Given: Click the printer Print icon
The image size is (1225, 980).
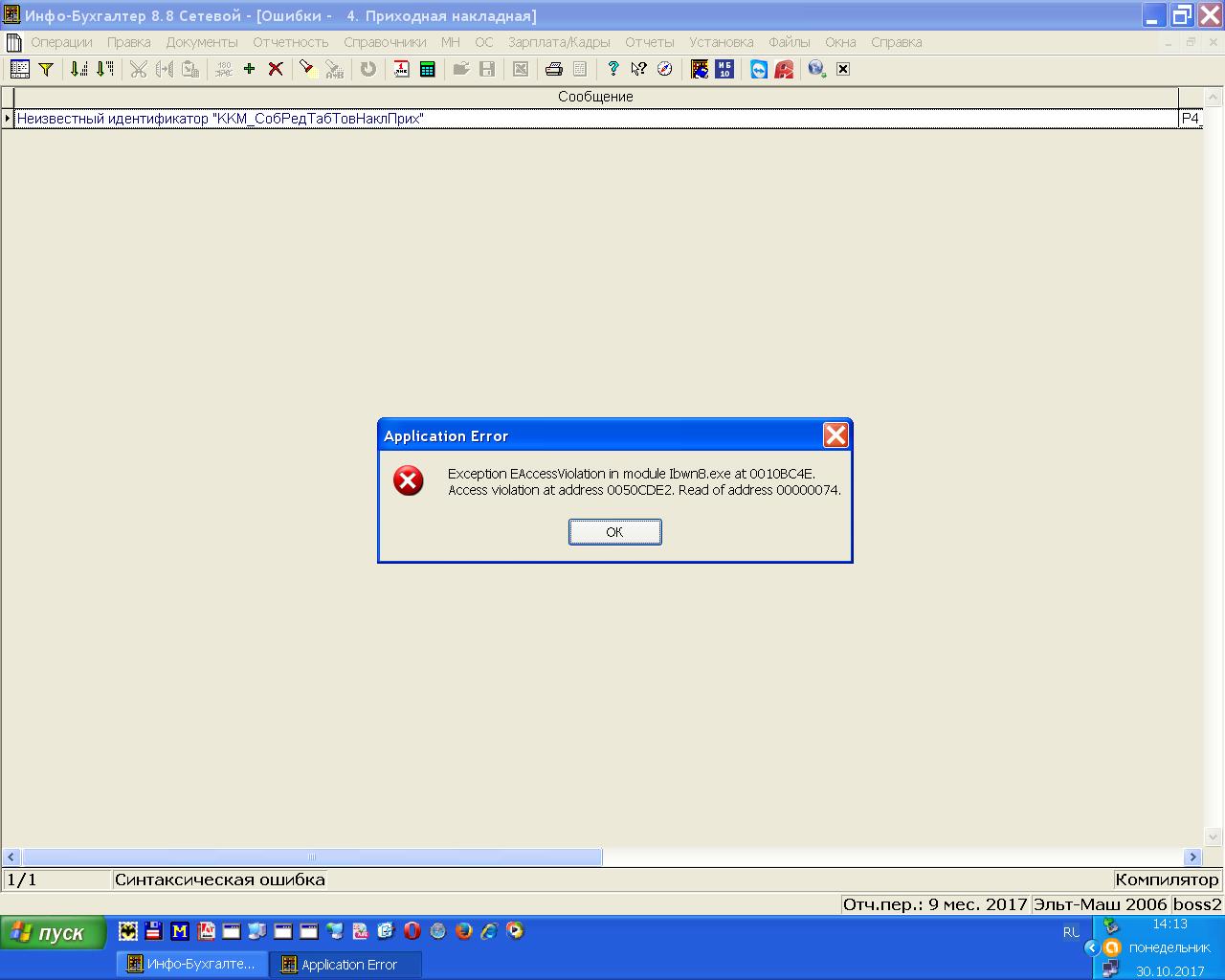Looking at the screenshot, I should (x=553, y=69).
